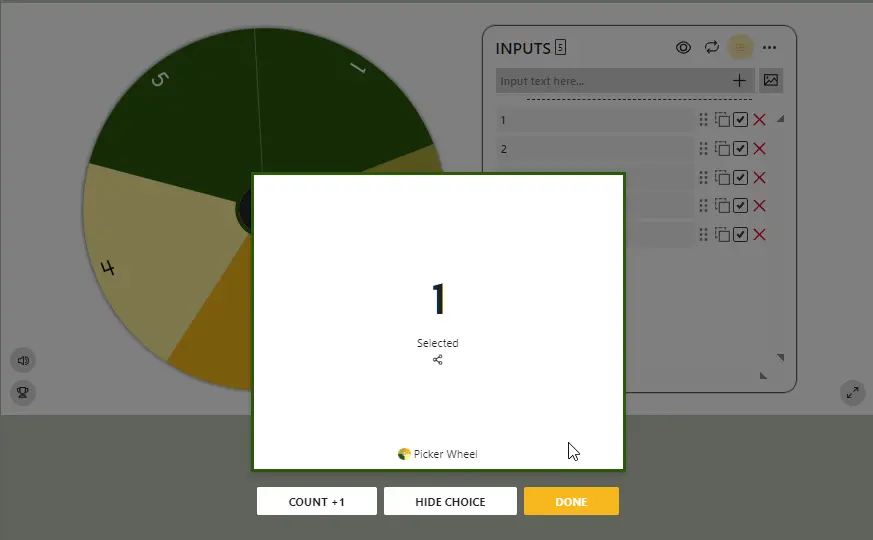Open the trophy results icon
Viewport: 873px width, 540px height.
[23, 392]
